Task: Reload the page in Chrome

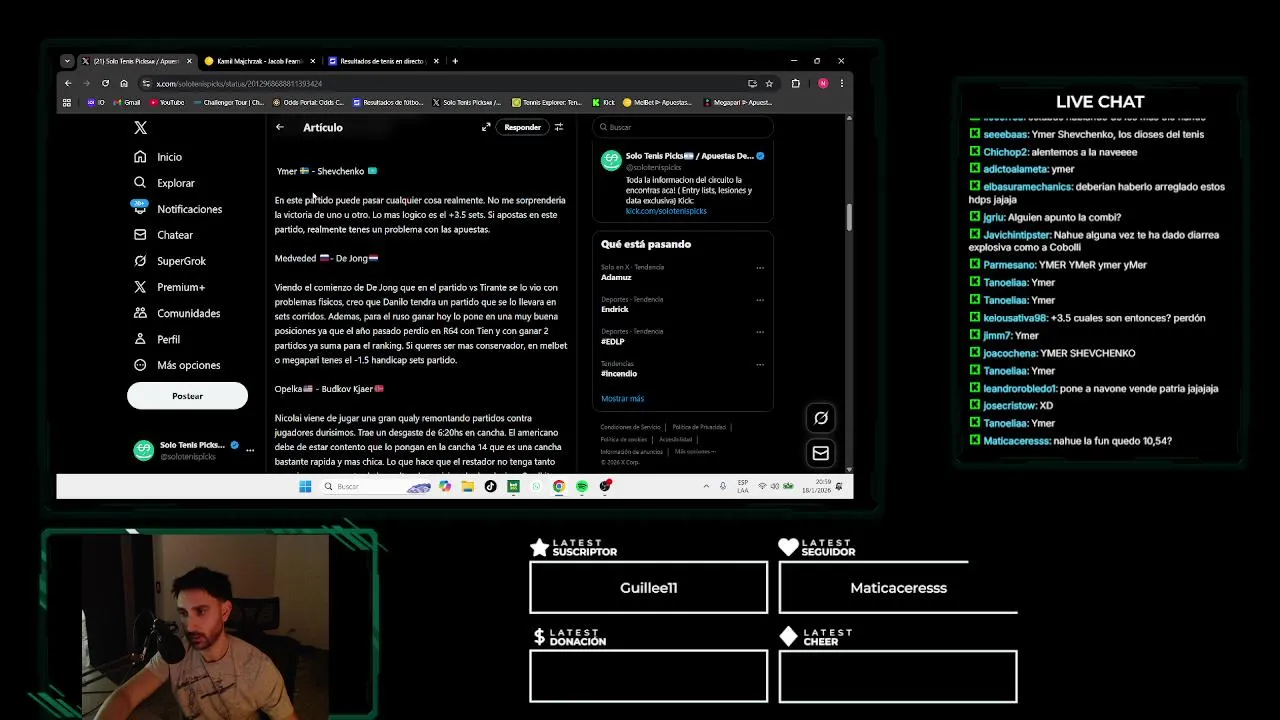Action: (x=105, y=83)
